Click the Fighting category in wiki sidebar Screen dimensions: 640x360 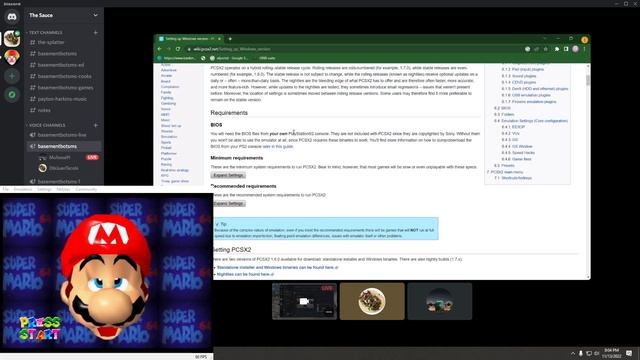(167, 98)
